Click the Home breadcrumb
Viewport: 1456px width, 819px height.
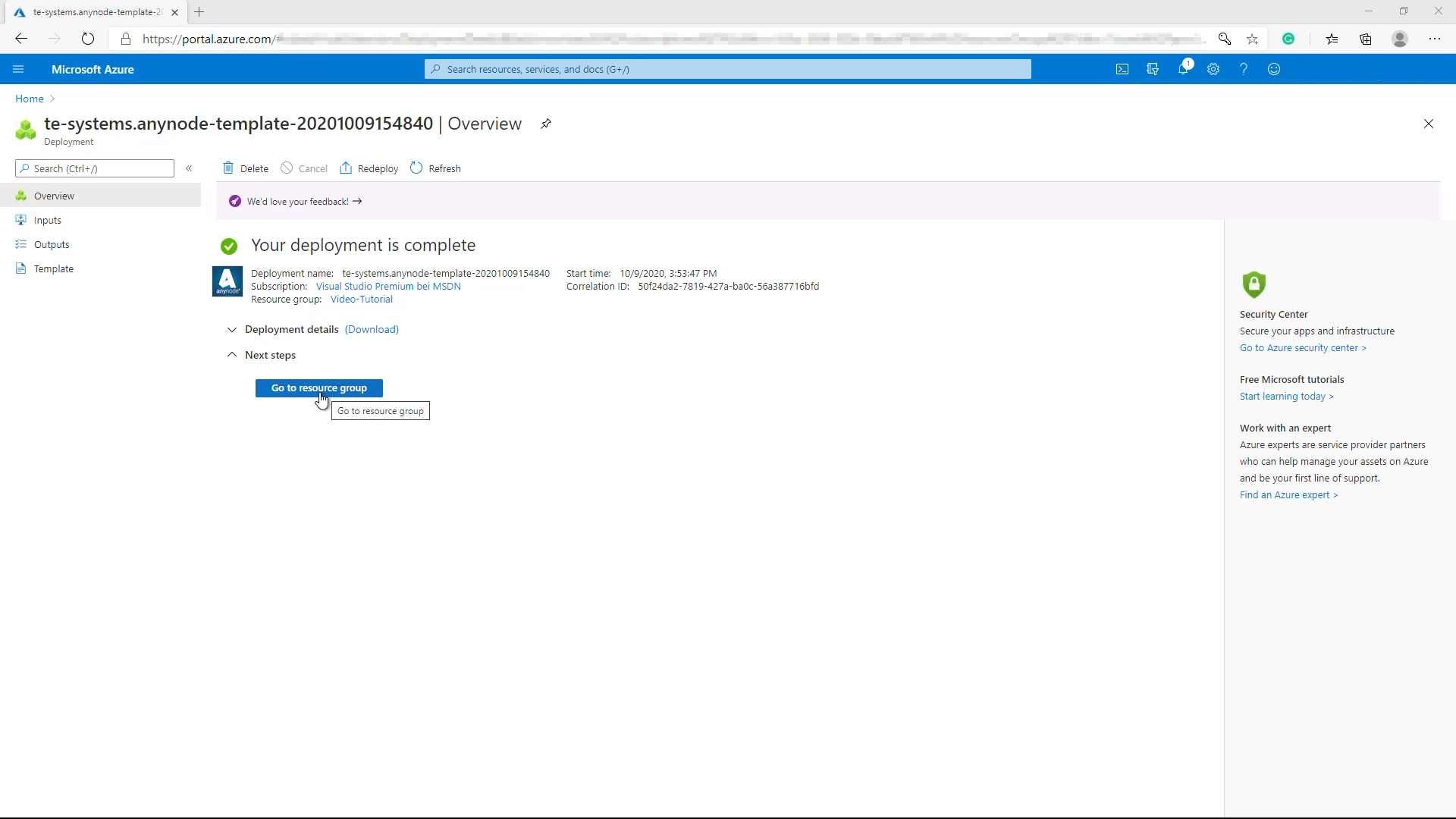30,99
